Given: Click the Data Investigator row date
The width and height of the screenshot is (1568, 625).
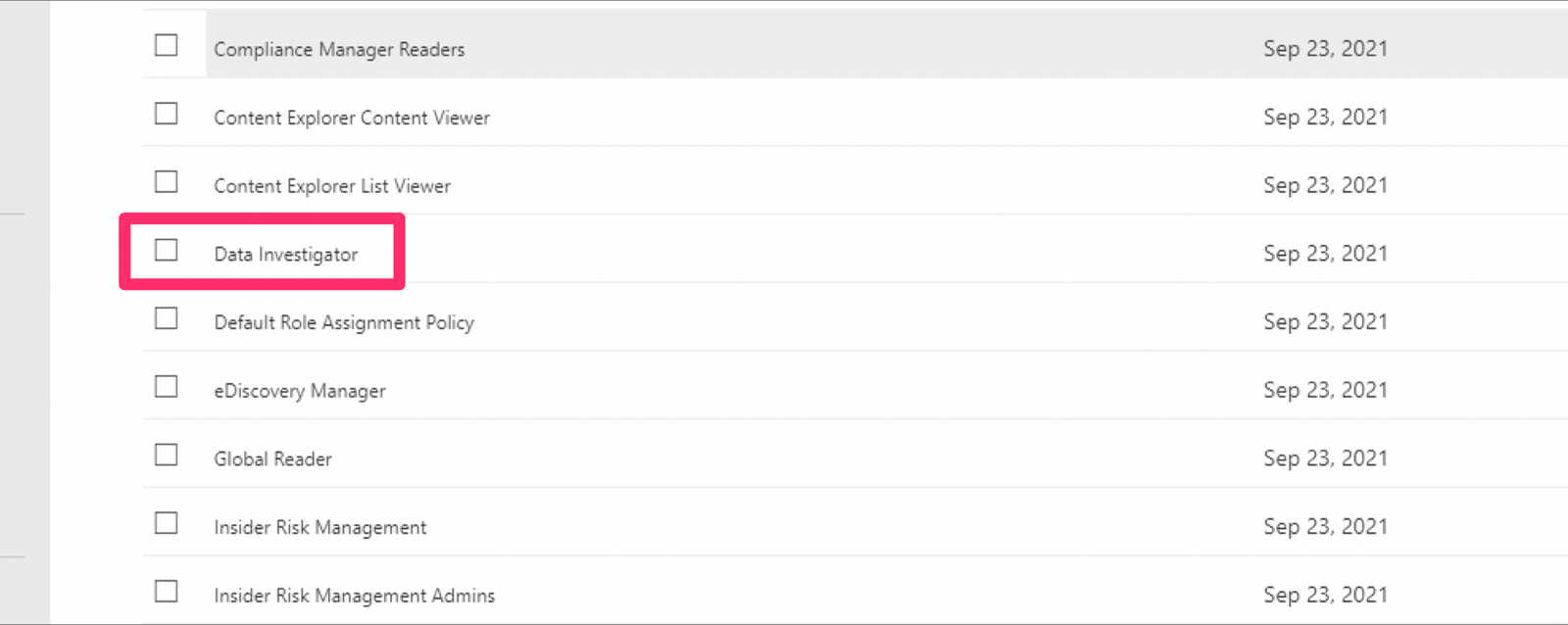Looking at the screenshot, I should pos(1325,254).
